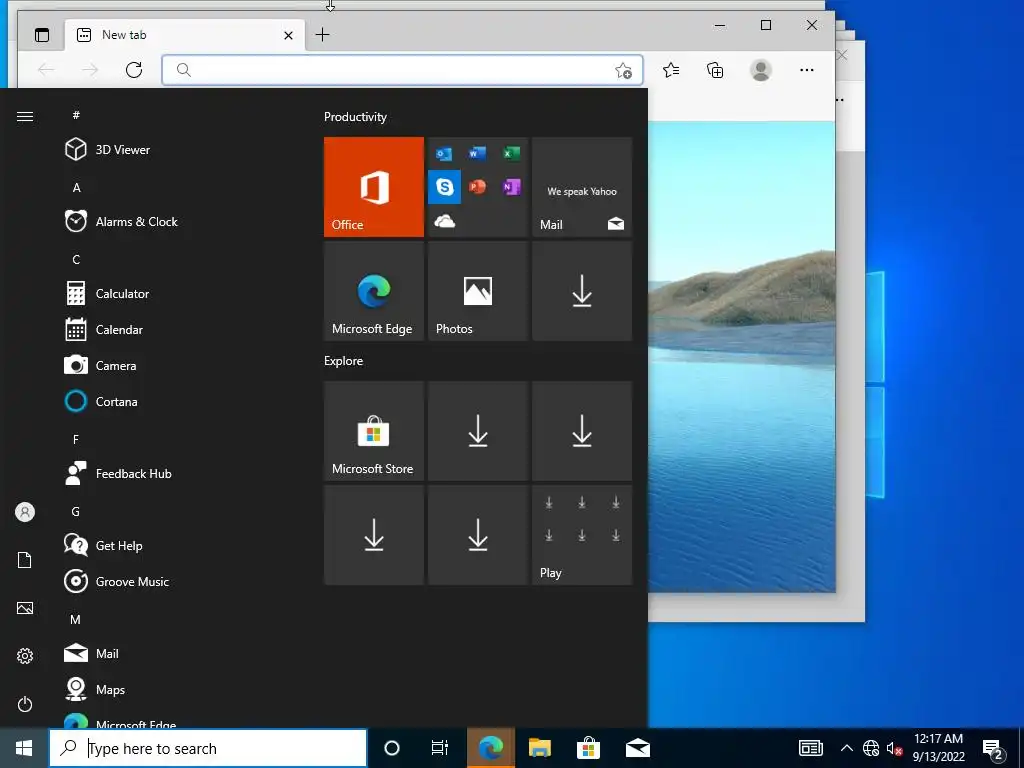
Task: Click the Office tile
Action: (x=374, y=187)
